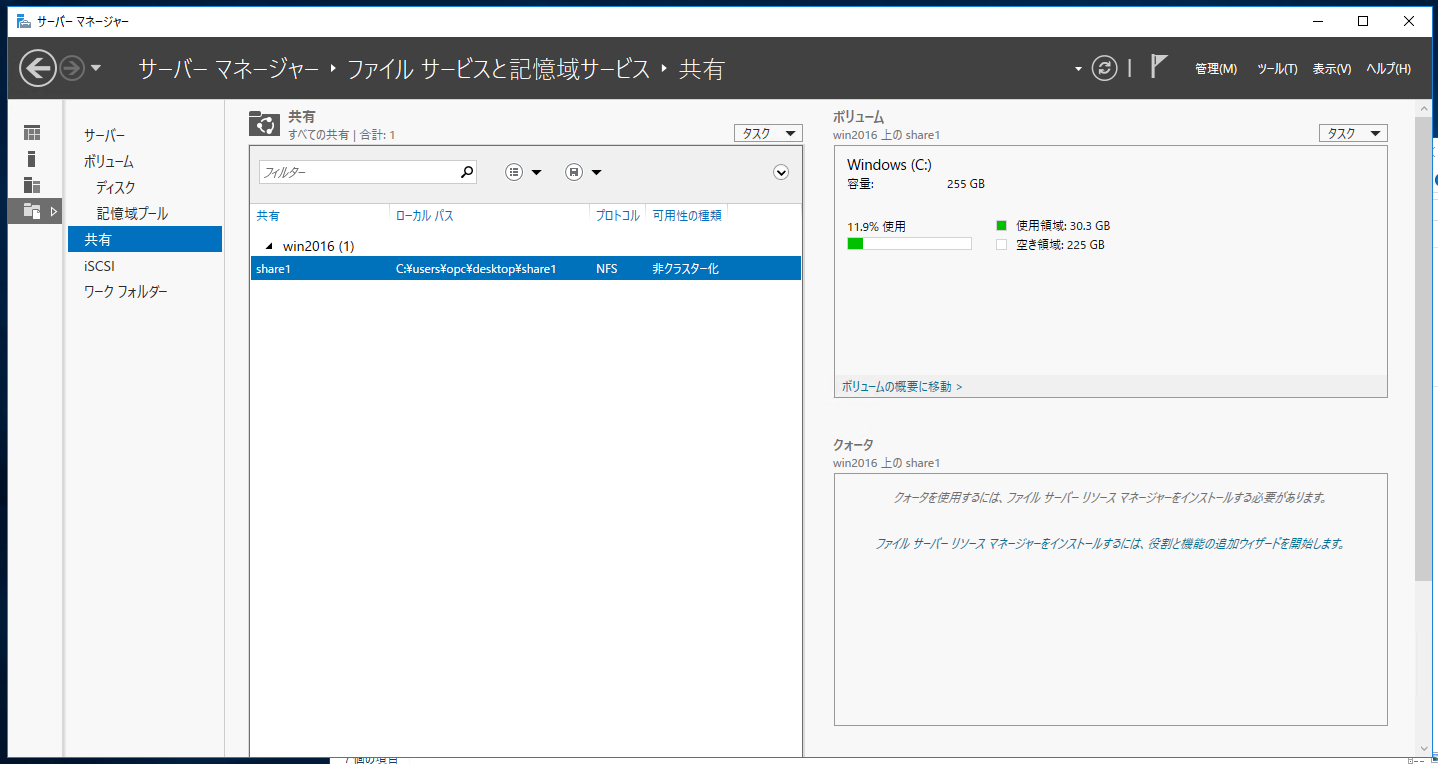
Task: Collapse the filter toolbar with the chevron
Action: click(x=781, y=172)
